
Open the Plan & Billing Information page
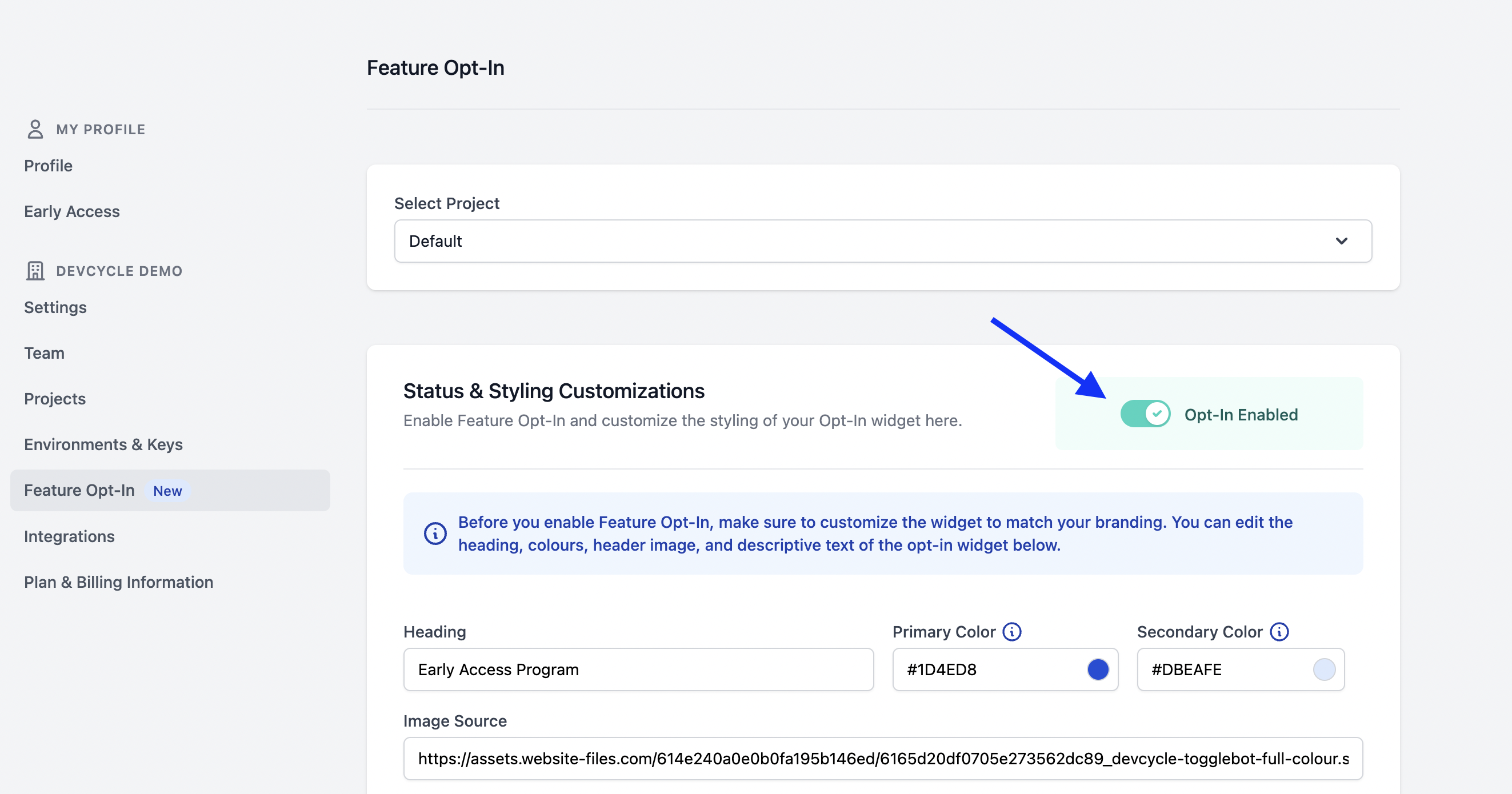pyautogui.click(x=118, y=582)
